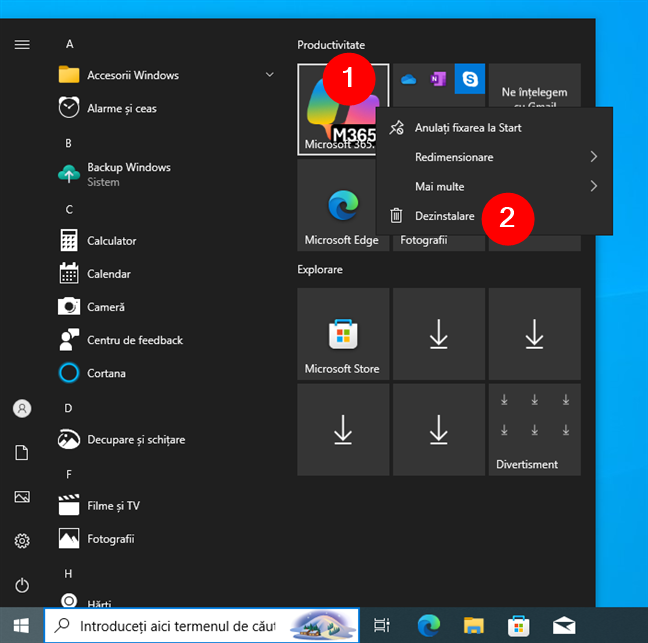The image size is (648, 643).
Task: Open Pictures from Start sidebar
Action: [22, 497]
